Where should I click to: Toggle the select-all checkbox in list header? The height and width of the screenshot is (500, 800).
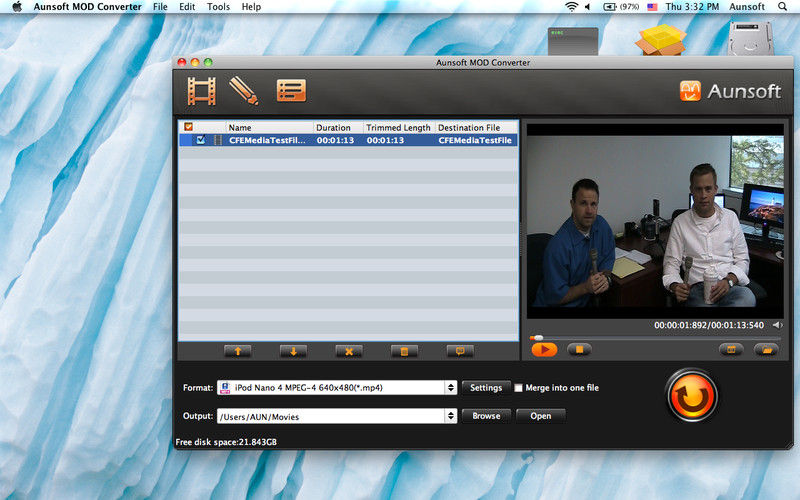pyautogui.click(x=188, y=127)
